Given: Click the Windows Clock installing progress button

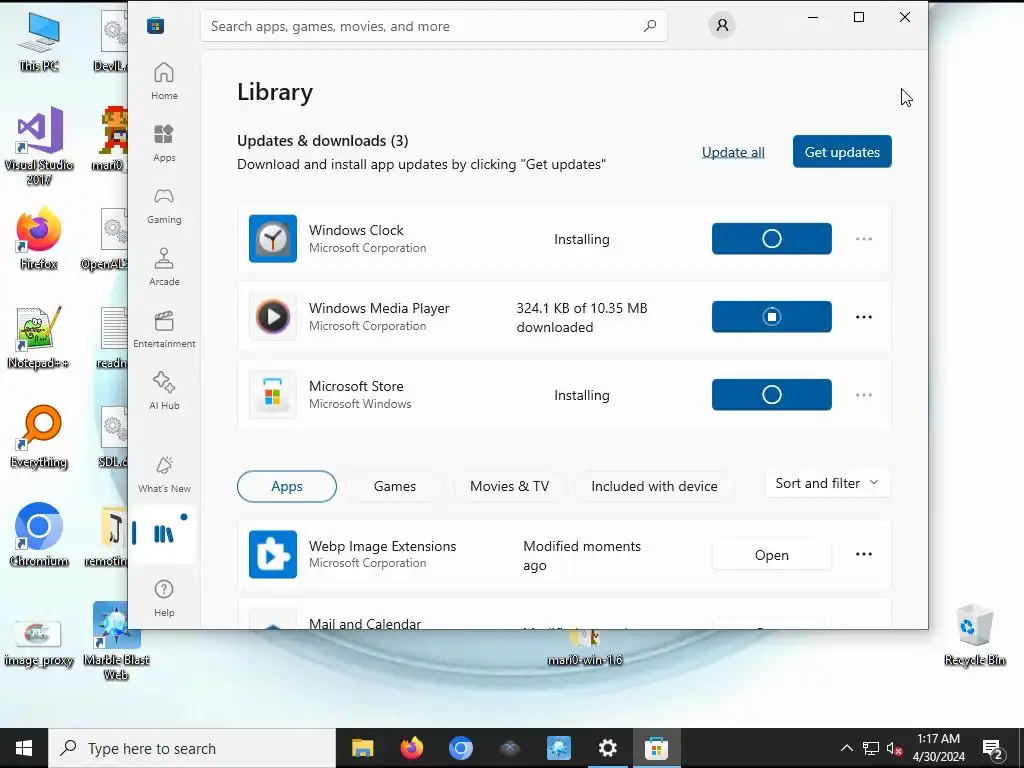Looking at the screenshot, I should coord(771,238).
